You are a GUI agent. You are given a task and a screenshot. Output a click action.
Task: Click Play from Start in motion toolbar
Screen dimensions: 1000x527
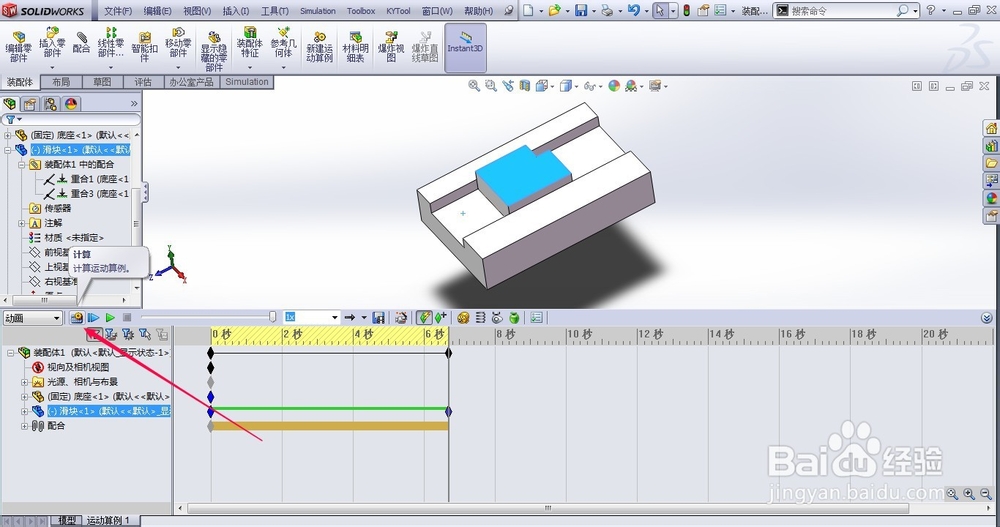tap(94, 317)
